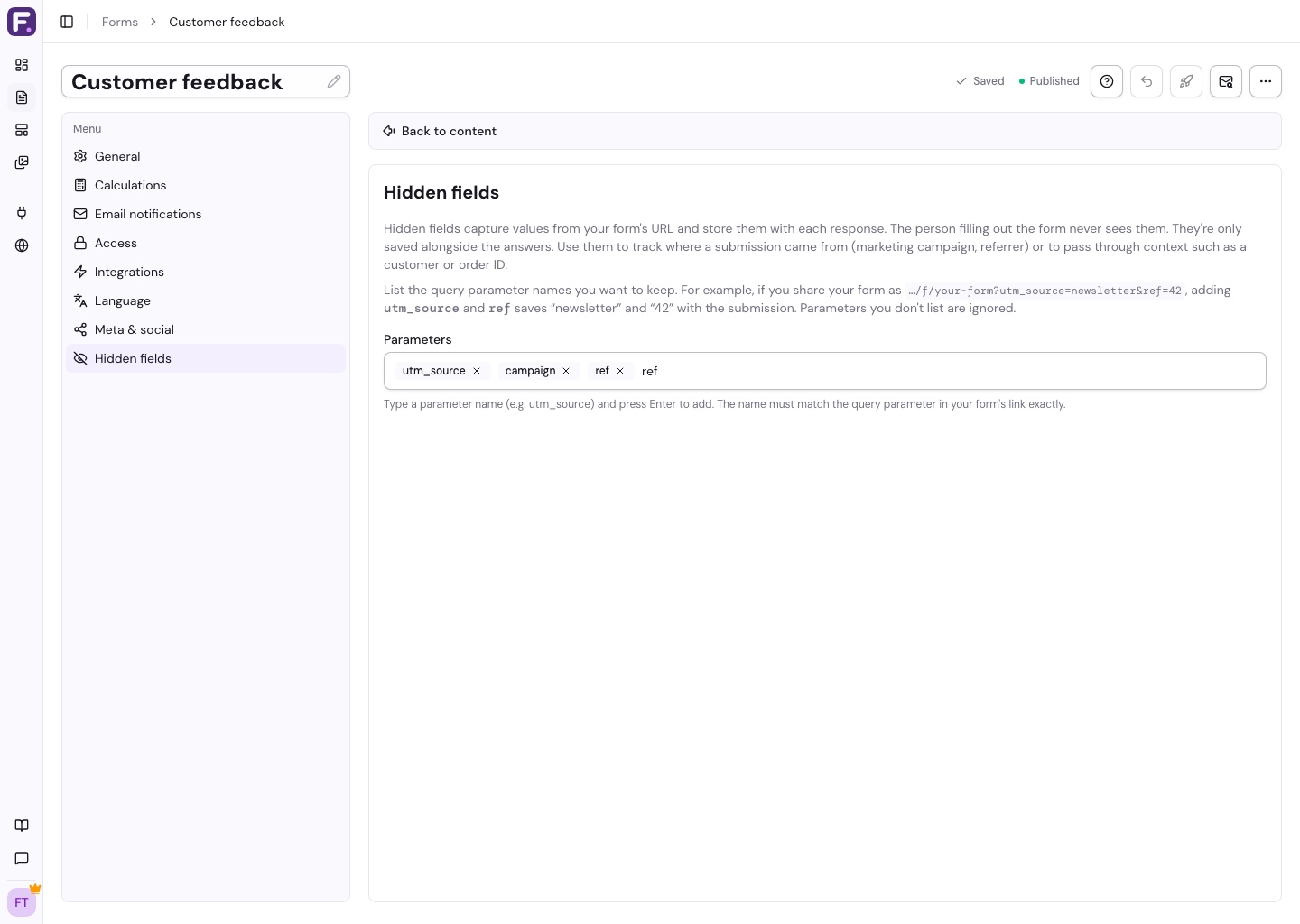Remove the campaign parameter tag
Viewport: 1300px width, 924px height.
(566, 371)
